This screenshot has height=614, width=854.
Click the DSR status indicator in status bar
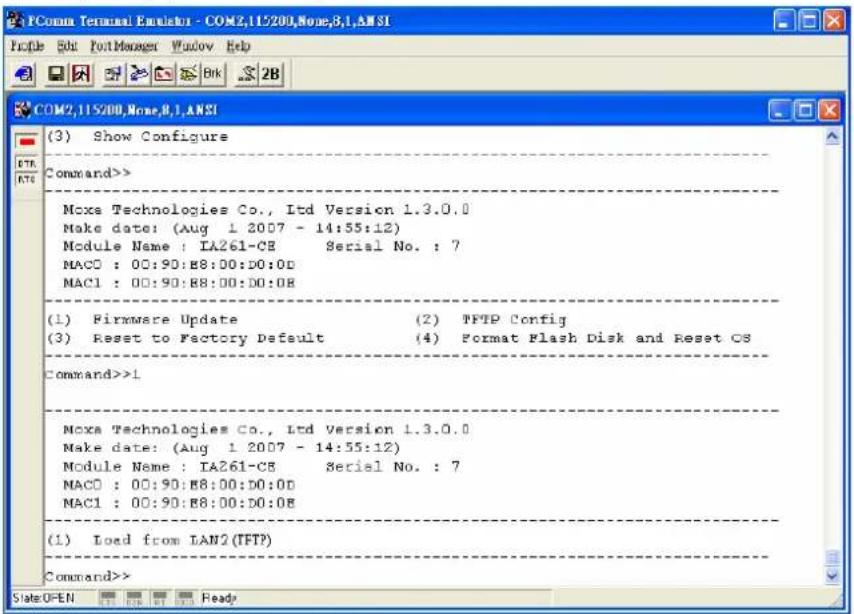coord(134,598)
